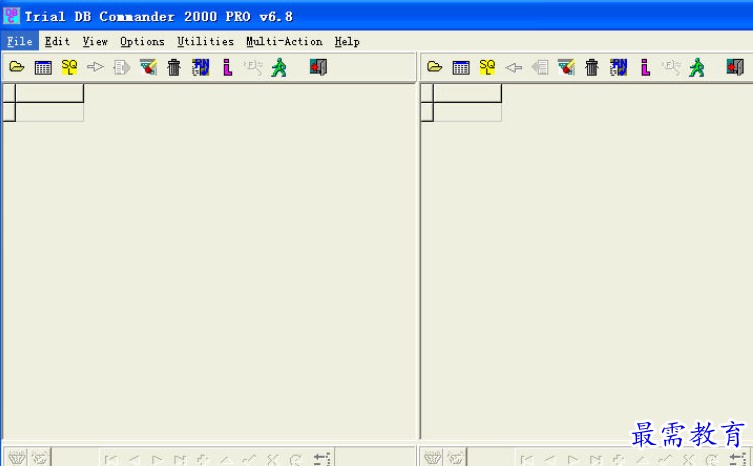
Task: Go to previous record in left navigator
Action: point(134,459)
